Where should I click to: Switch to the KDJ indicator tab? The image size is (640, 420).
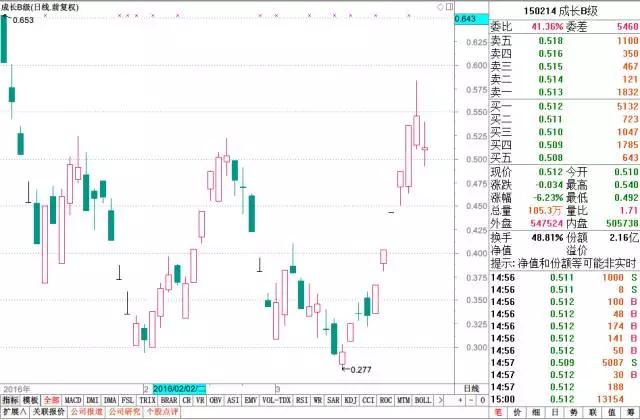[x=350, y=399]
